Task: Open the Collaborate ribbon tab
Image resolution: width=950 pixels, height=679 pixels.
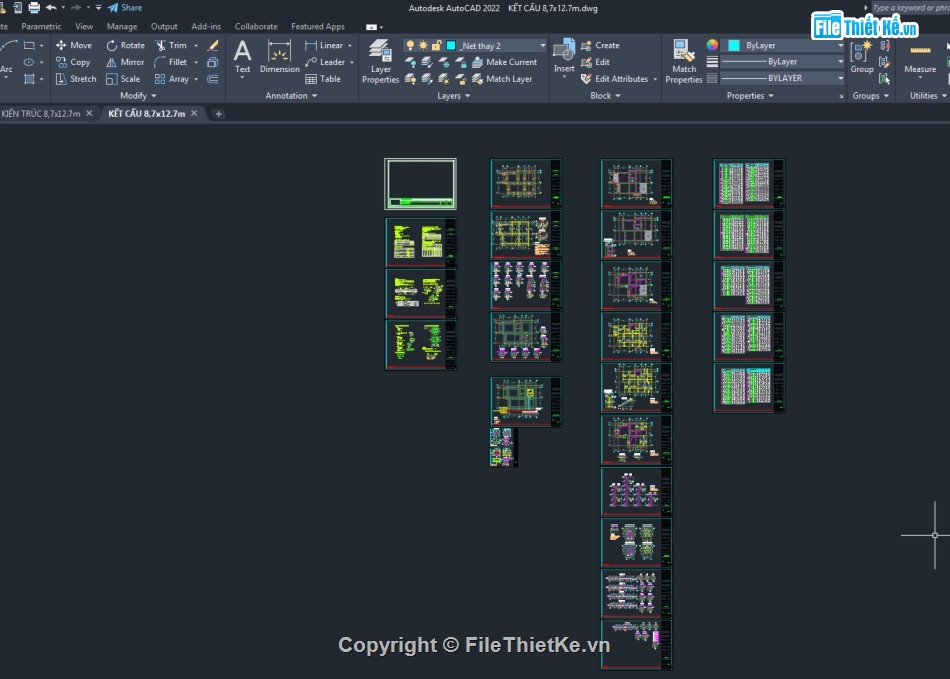Action: coord(256,27)
